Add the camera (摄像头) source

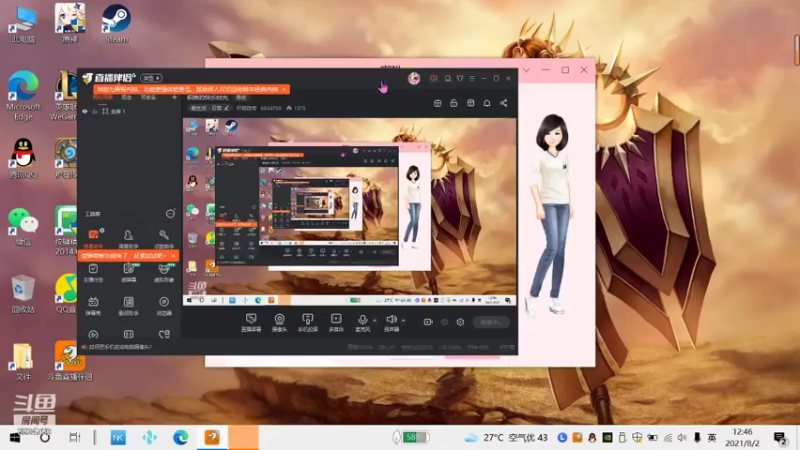pos(279,323)
